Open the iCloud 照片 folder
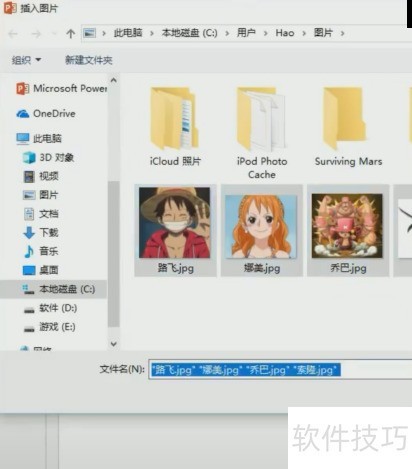Image resolution: width=412 pixels, height=469 pixels. [x=175, y=126]
